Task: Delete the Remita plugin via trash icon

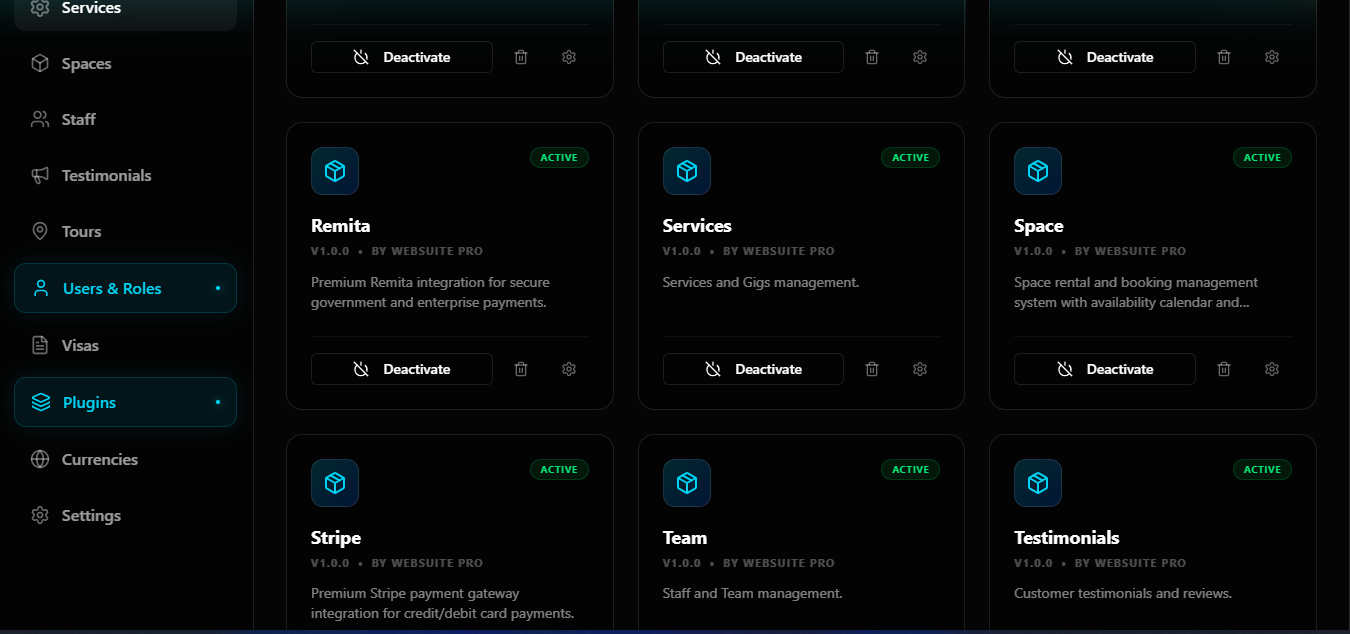Action: click(x=521, y=369)
